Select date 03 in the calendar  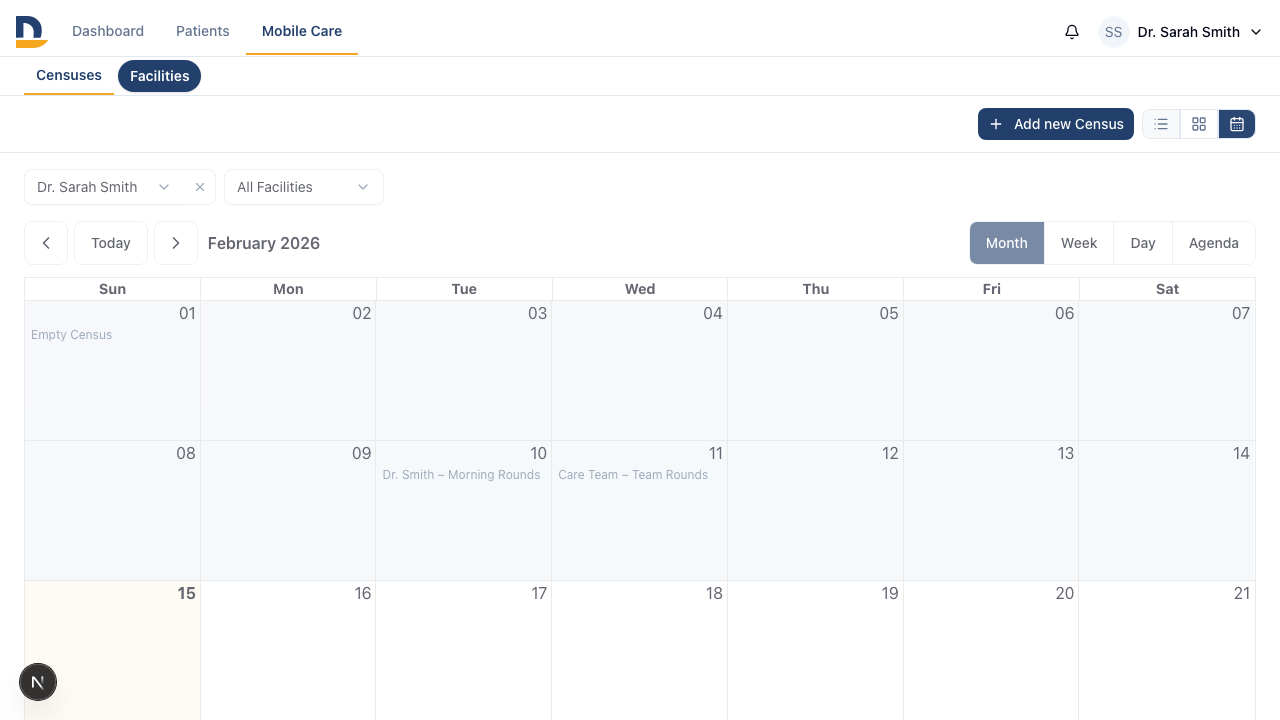(x=538, y=313)
